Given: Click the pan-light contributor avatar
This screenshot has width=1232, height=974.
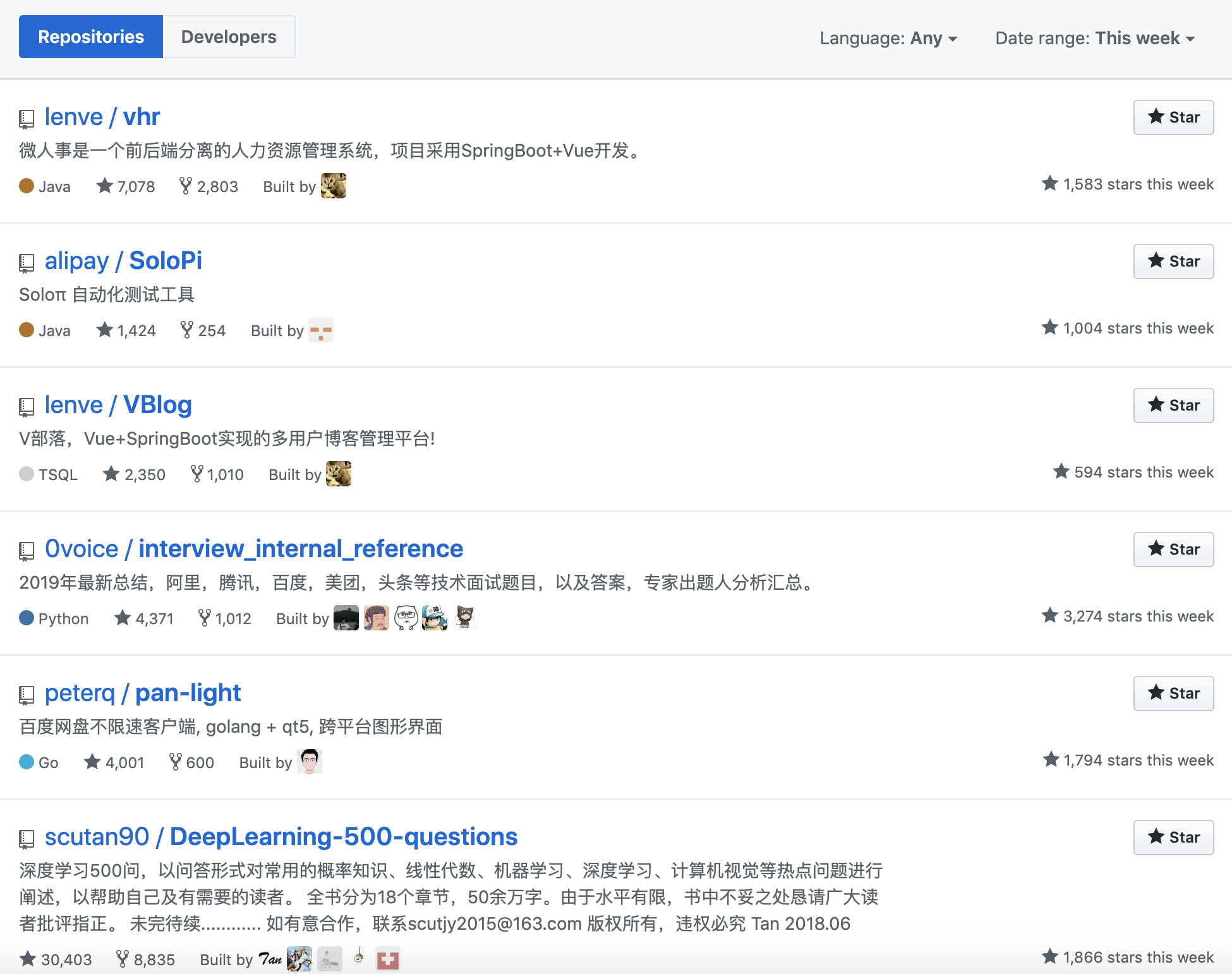Looking at the screenshot, I should [x=310, y=762].
